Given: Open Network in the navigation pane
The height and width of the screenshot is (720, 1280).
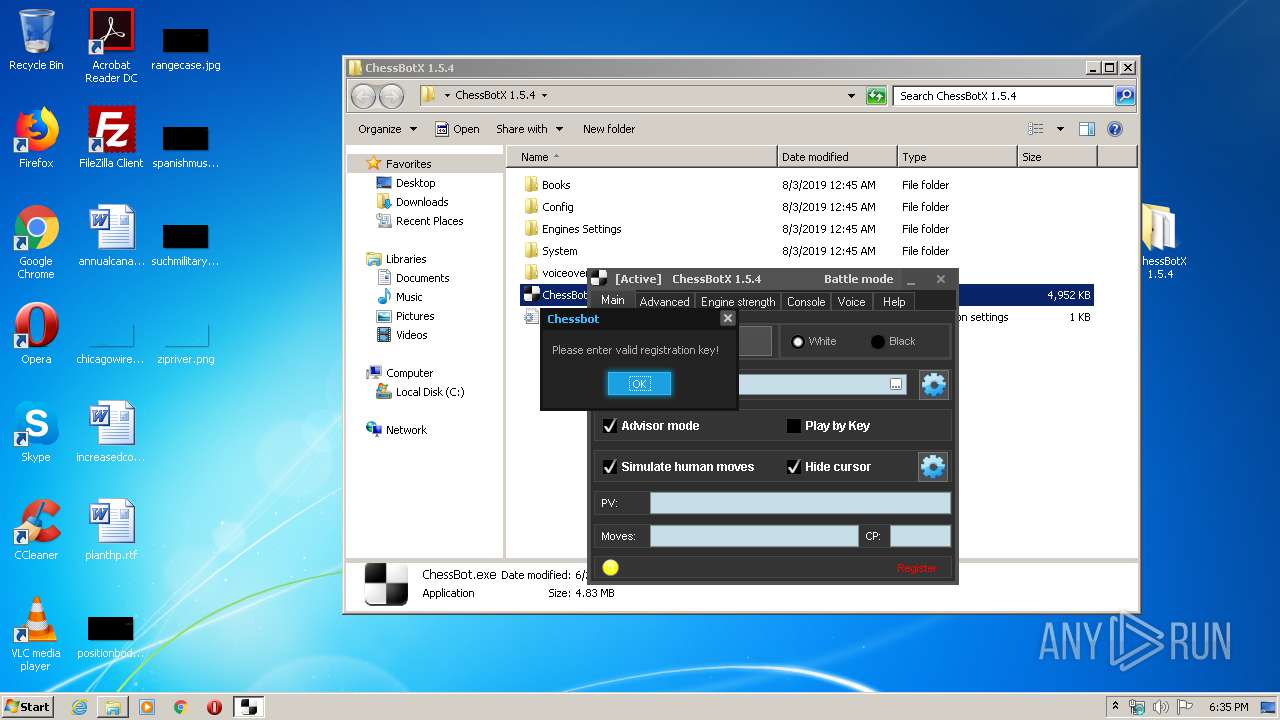Looking at the screenshot, I should click(406, 430).
